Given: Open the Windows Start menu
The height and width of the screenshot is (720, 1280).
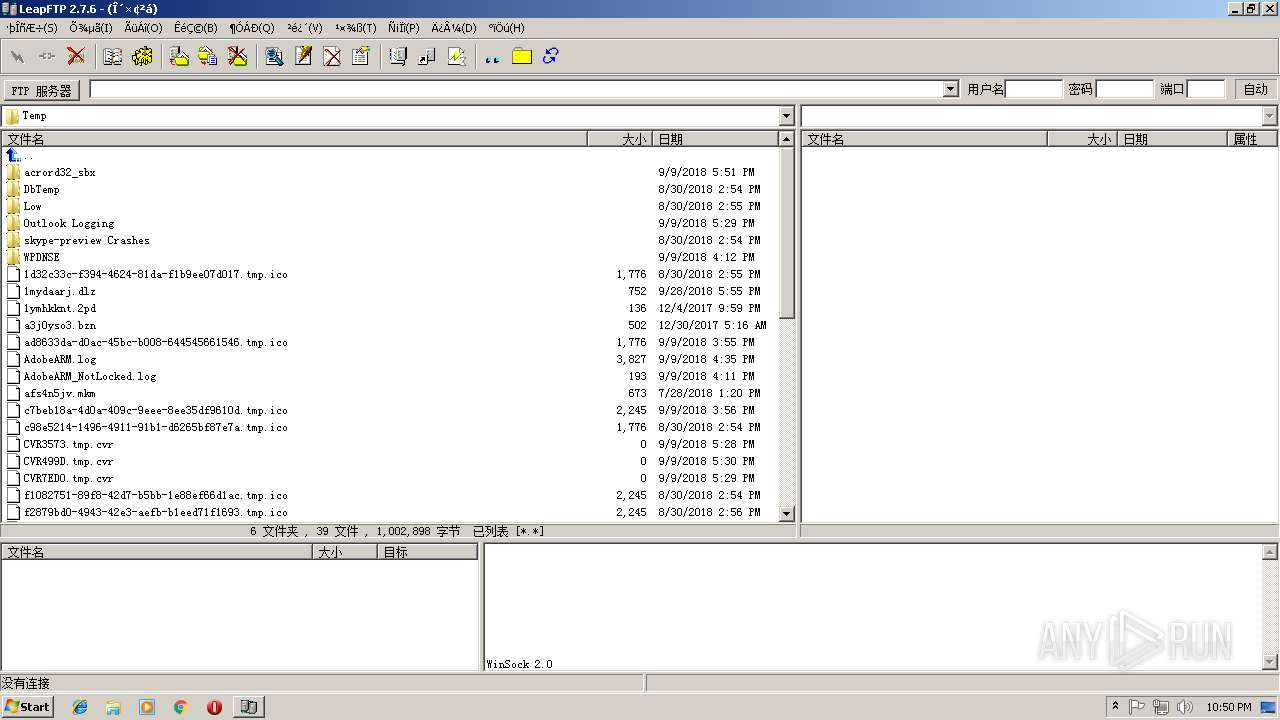Looking at the screenshot, I should click(27, 706).
